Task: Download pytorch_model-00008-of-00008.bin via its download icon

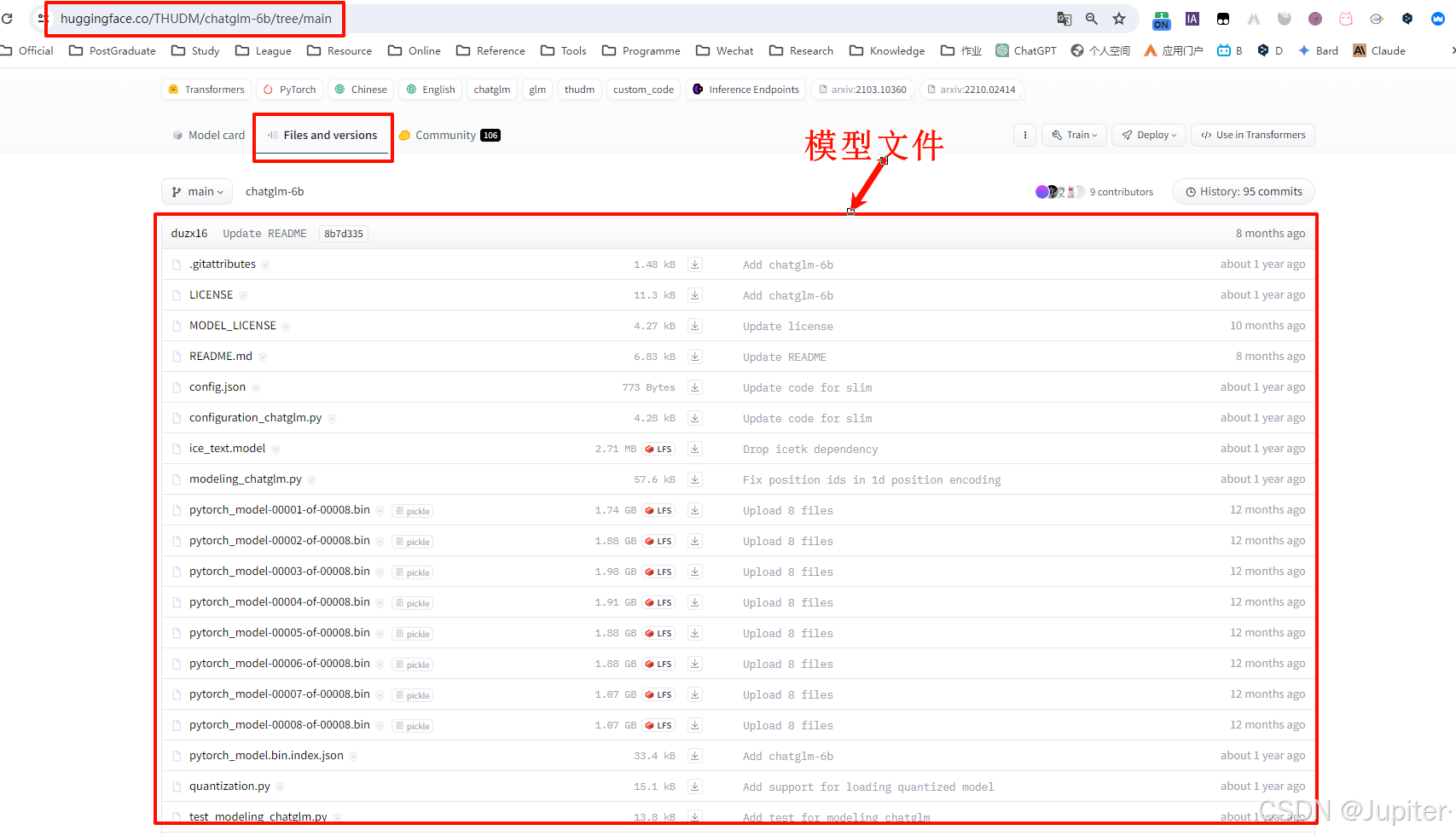Action: click(x=695, y=725)
